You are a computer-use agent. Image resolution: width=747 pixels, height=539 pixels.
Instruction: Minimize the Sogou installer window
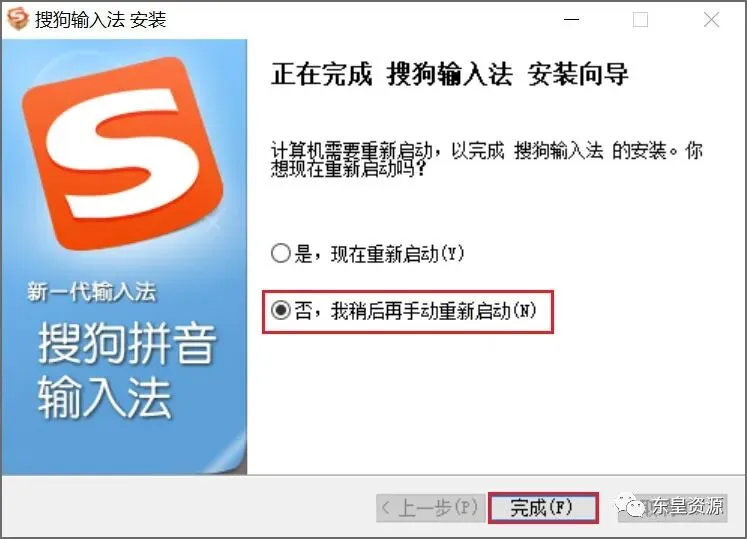click(571, 20)
